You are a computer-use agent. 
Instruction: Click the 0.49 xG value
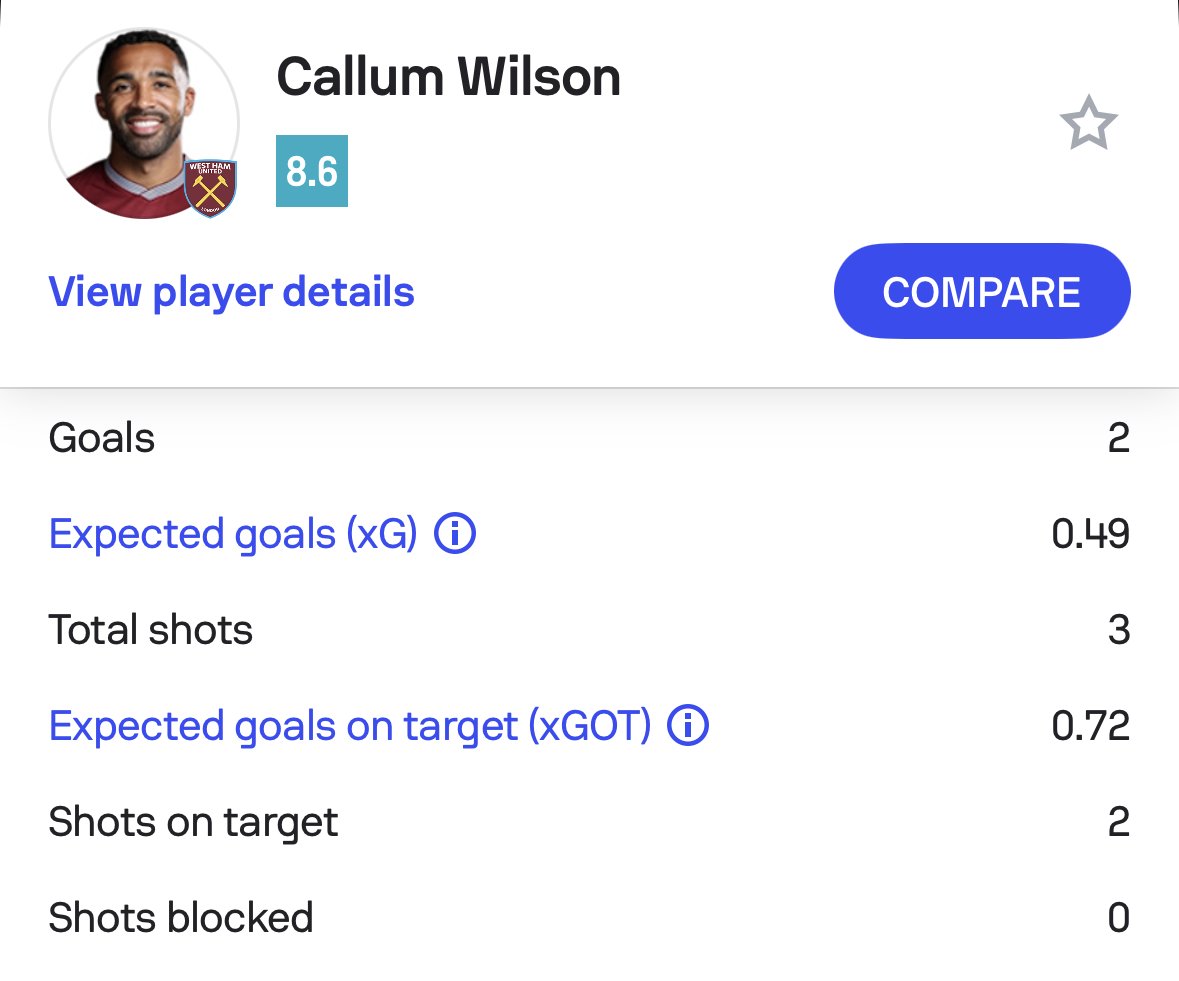(1090, 534)
